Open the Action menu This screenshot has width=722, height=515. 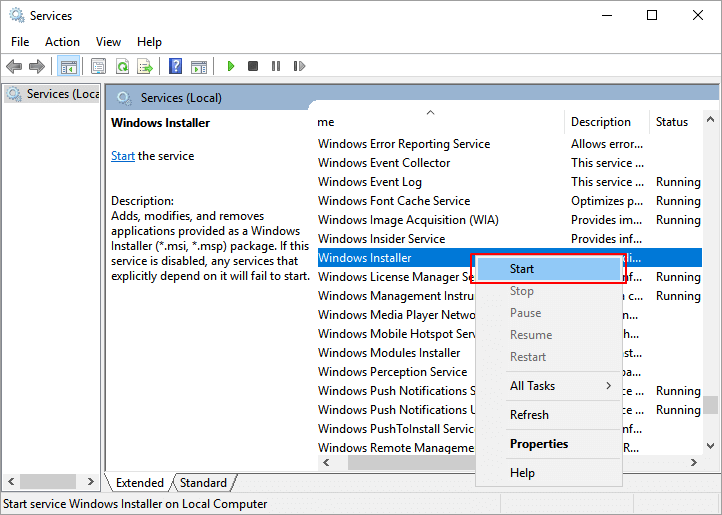pos(62,42)
